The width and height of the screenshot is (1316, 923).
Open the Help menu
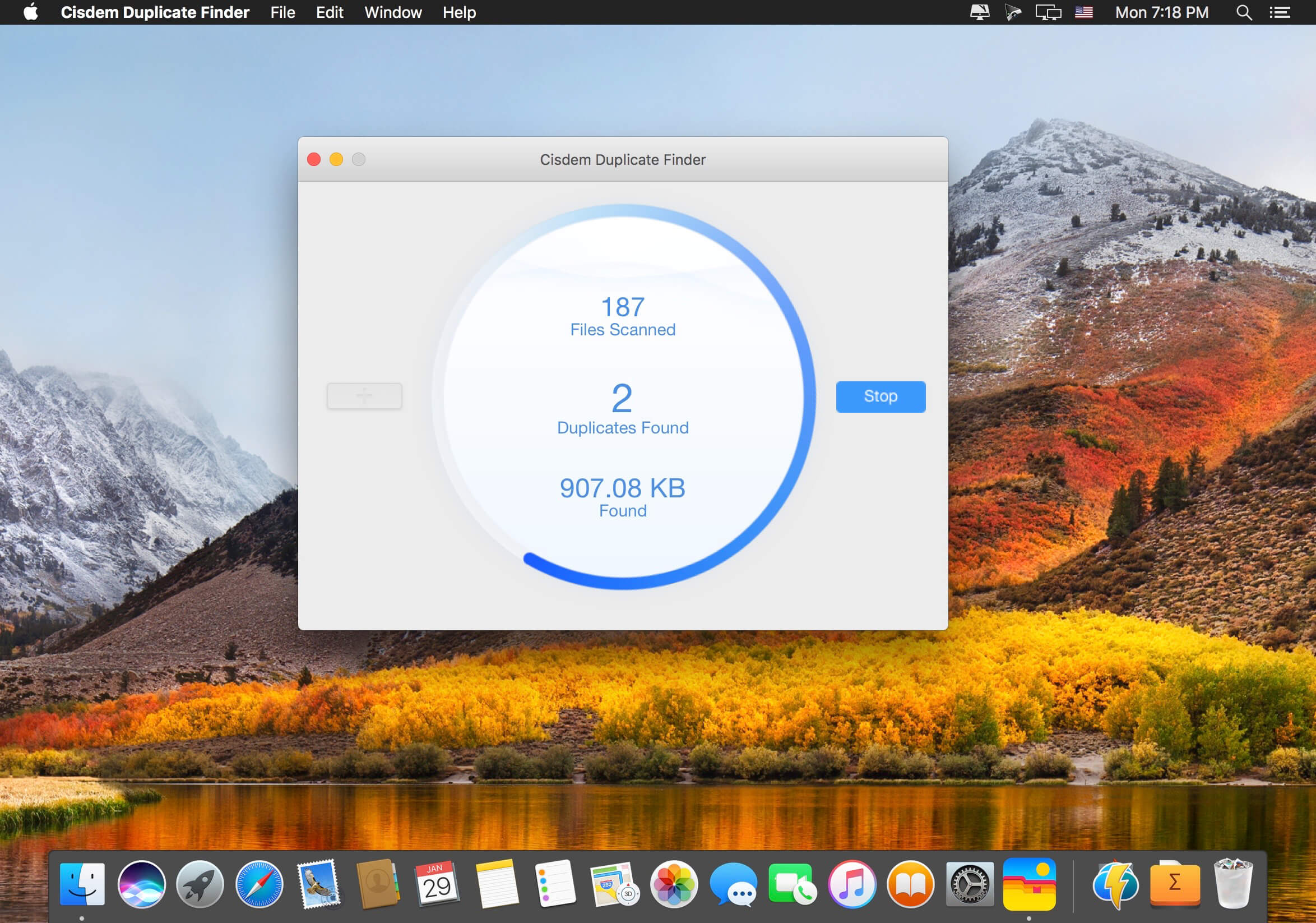(x=459, y=12)
